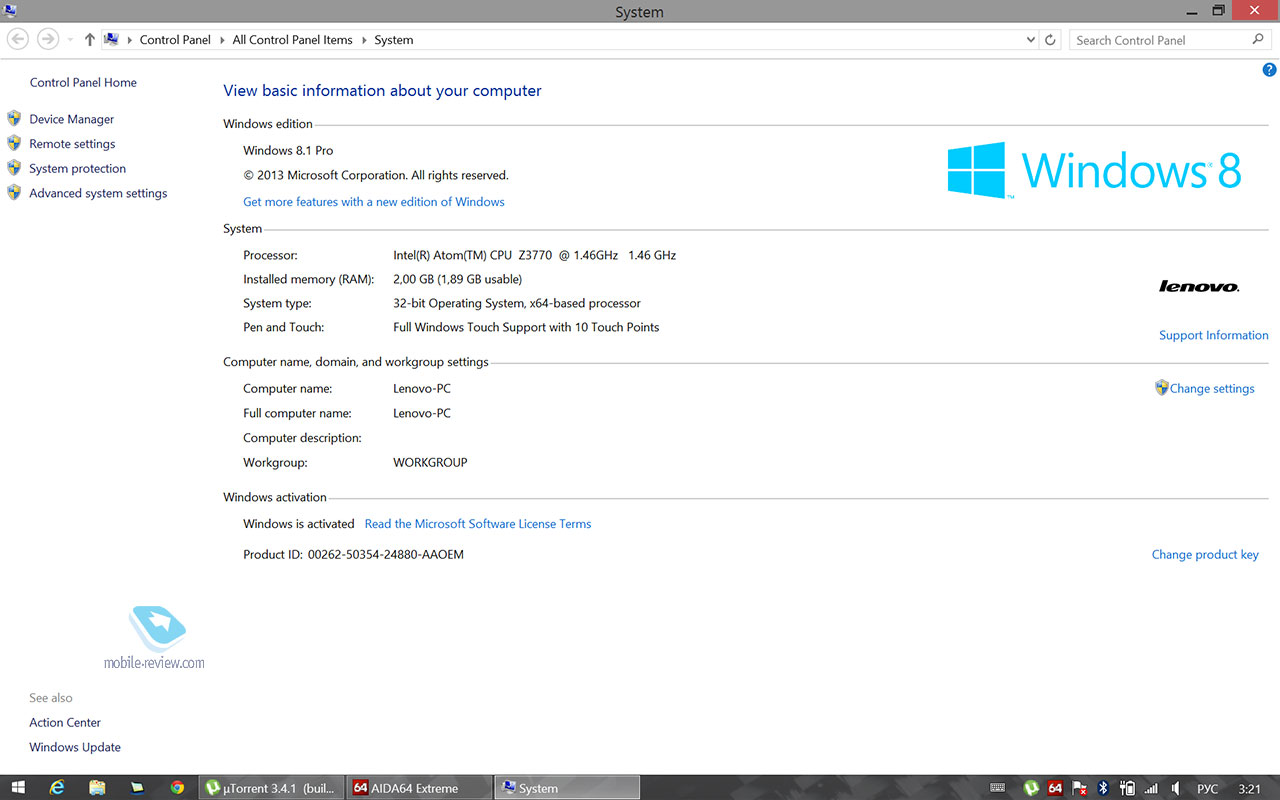The height and width of the screenshot is (800, 1280).
Task: Click the Forward navigation arrow
Action: (x=47, y=39)
